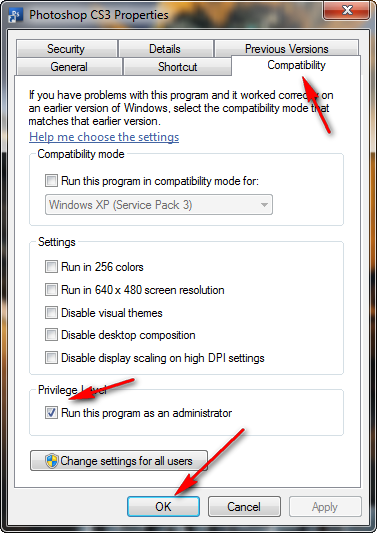
Task: Enable Run this program in compatibility mode
Action: click(x=51, y=180)
